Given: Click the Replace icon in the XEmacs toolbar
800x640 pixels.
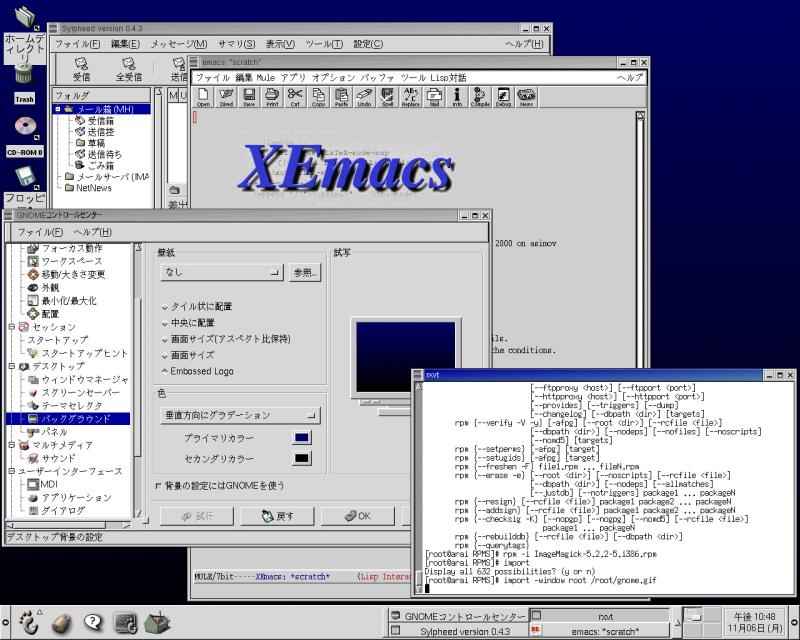Looking at the screenshot, I should 411,96.
